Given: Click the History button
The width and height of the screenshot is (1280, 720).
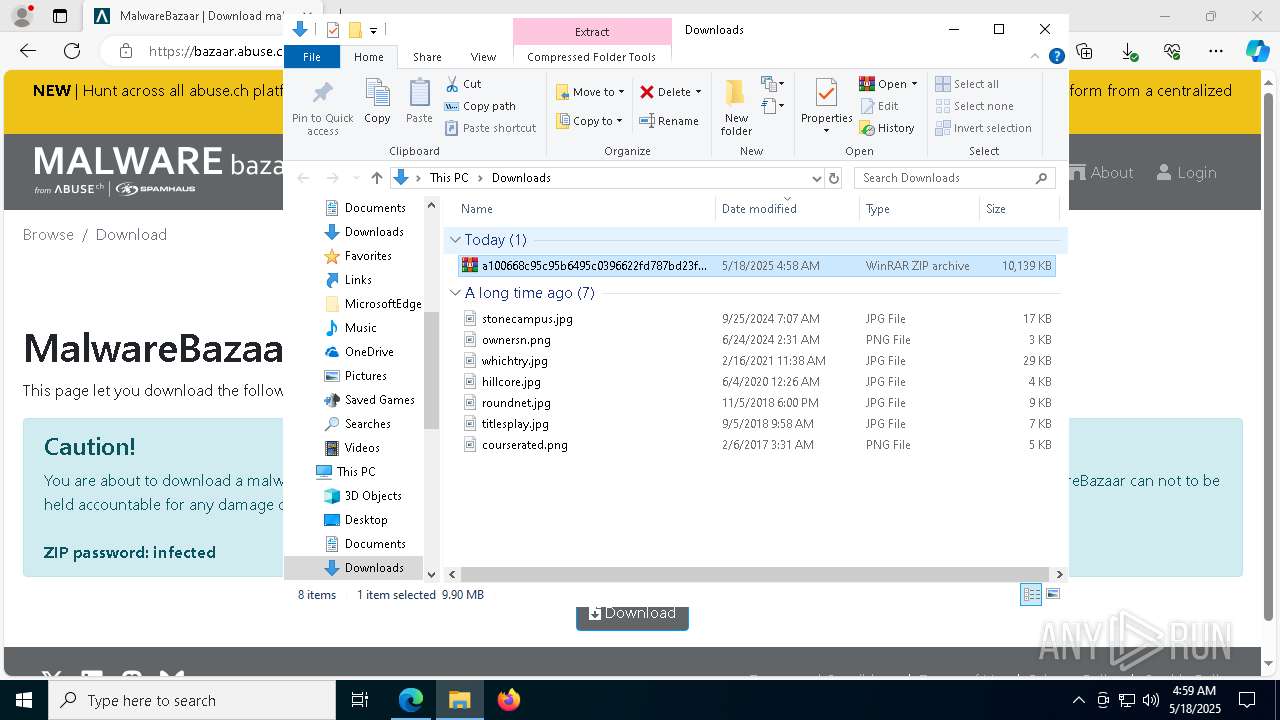Looking at the screenshot, I should (887, 128).
